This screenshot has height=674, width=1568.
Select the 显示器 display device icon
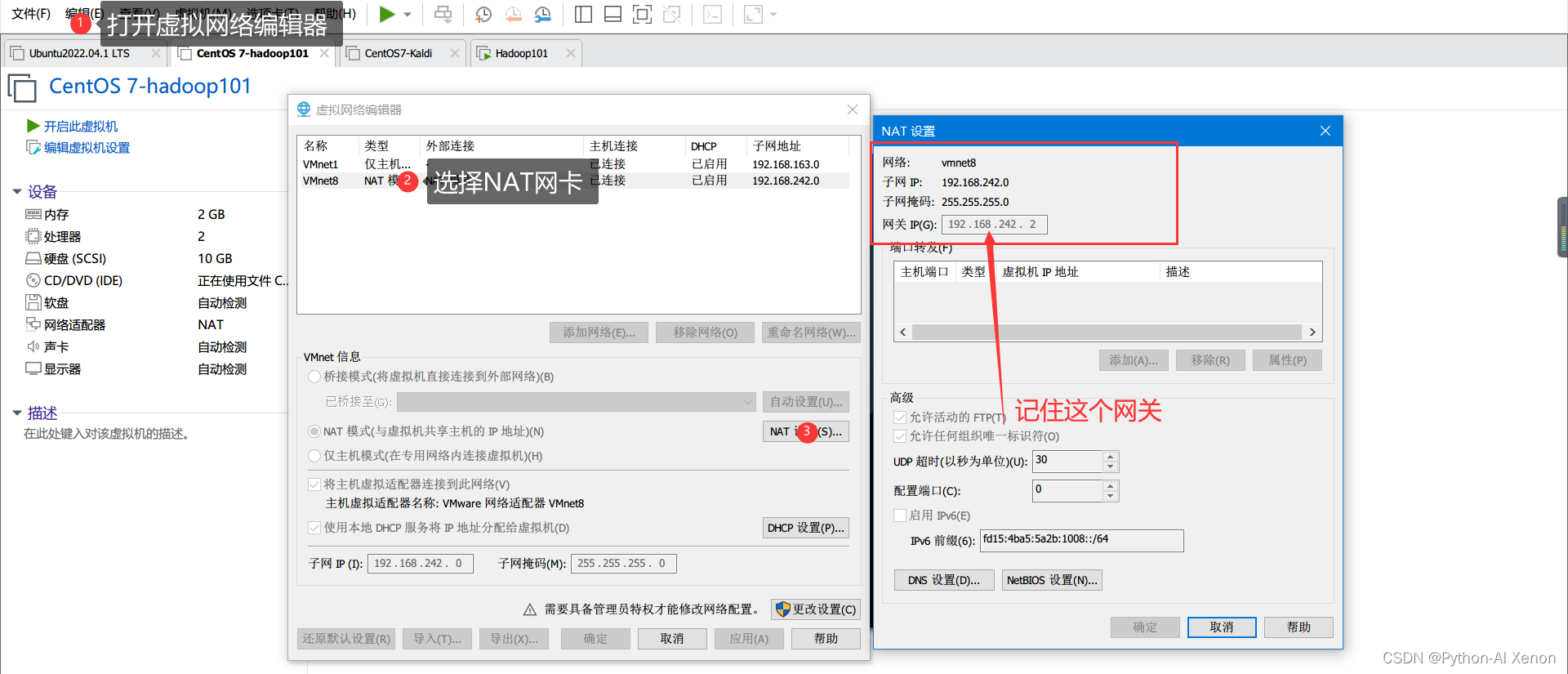pyautogui.click(x=33, y=368)
